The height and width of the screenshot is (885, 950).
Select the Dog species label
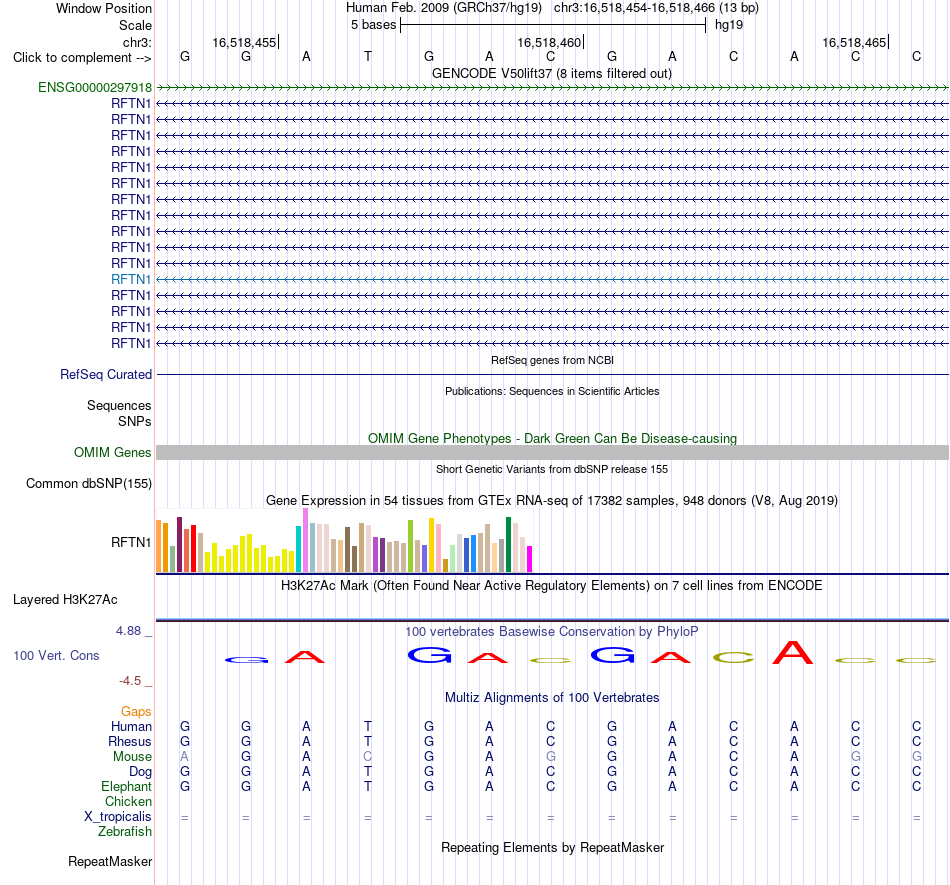141,772
